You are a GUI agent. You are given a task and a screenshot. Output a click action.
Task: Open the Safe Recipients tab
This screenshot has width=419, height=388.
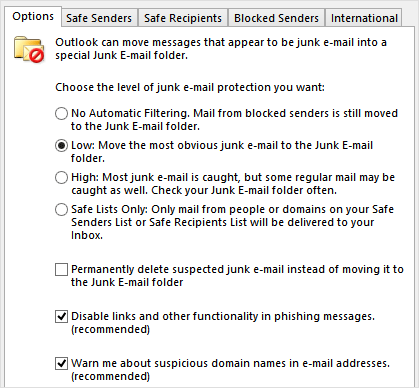(183, 18)
